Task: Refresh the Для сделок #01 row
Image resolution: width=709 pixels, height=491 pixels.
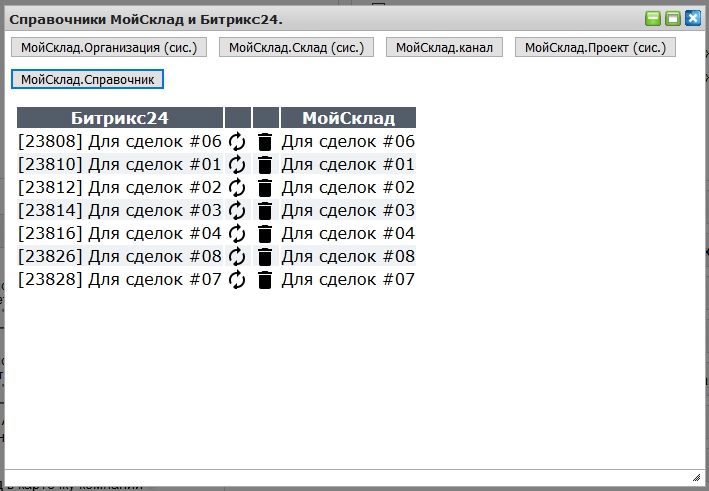Action: pos(237,165)
